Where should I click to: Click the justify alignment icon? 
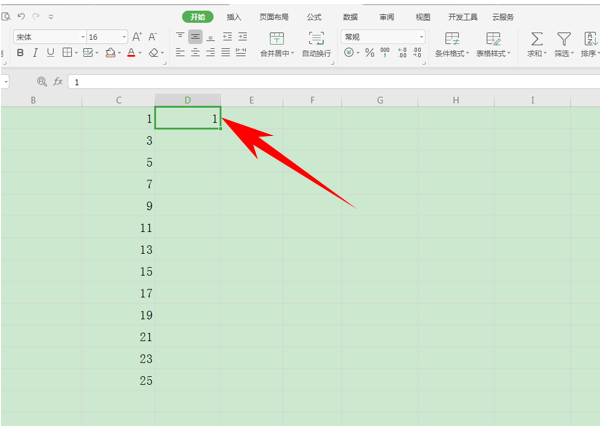point(226,52)
